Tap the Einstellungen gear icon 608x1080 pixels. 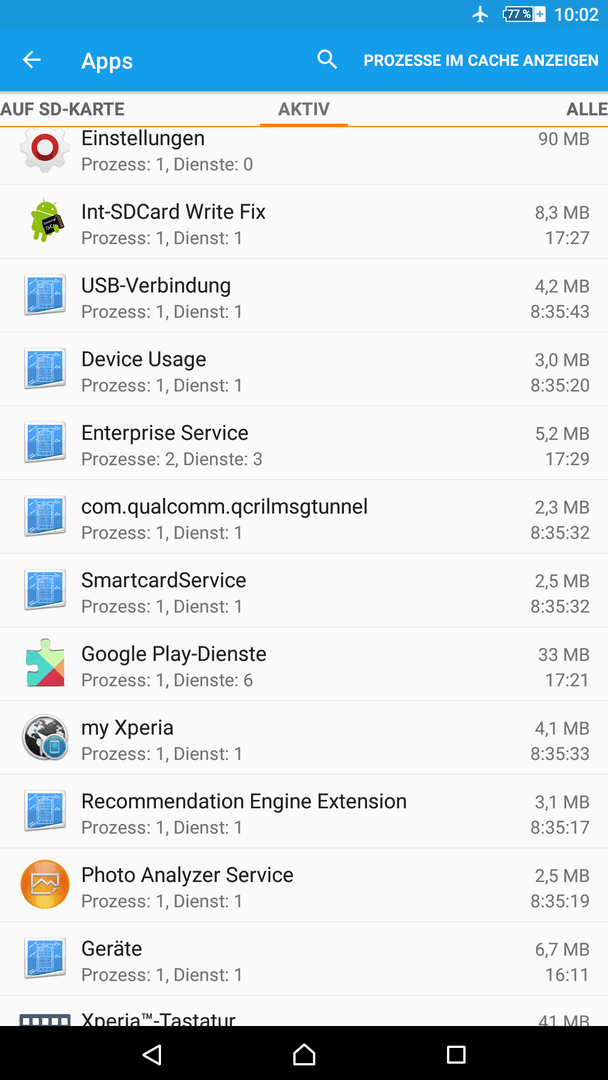pos(45,149)
